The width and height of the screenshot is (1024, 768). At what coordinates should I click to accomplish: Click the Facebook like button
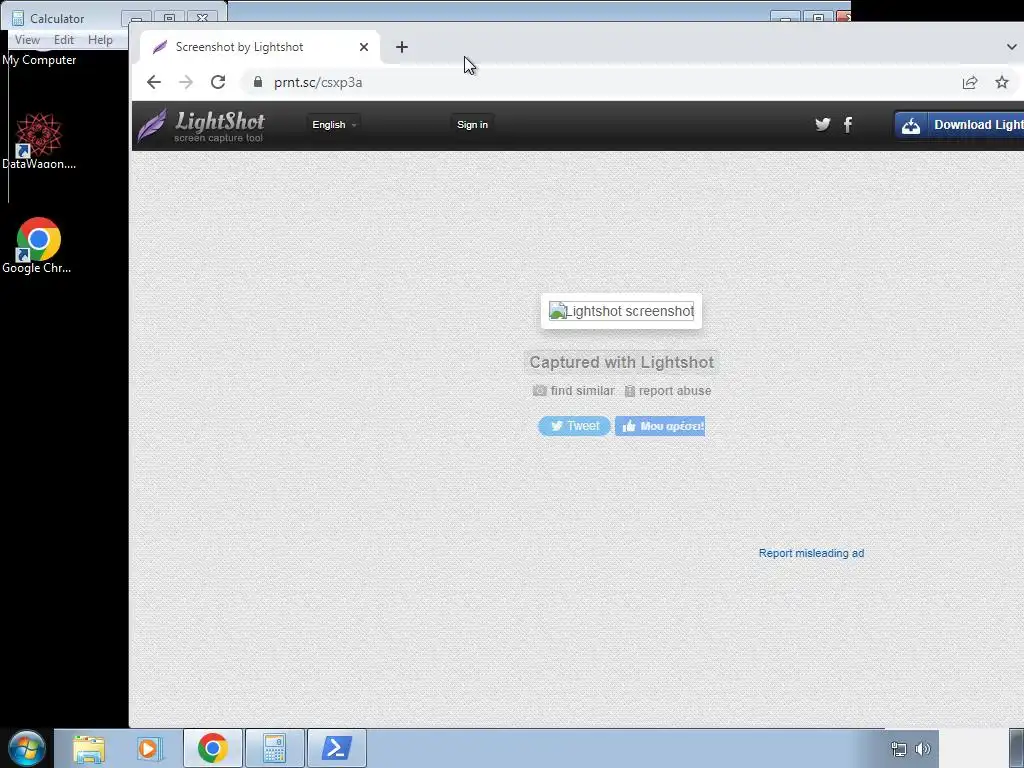coord(660,426)
